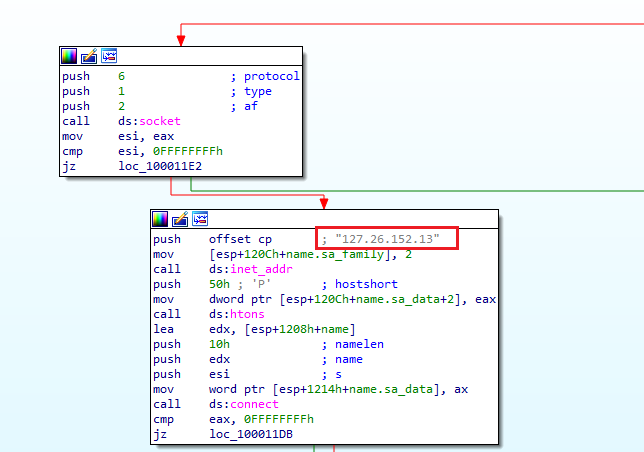644x452 pixels.
Task: Click 'loc_100011DB' jump target
Action: tap(251, 434)
